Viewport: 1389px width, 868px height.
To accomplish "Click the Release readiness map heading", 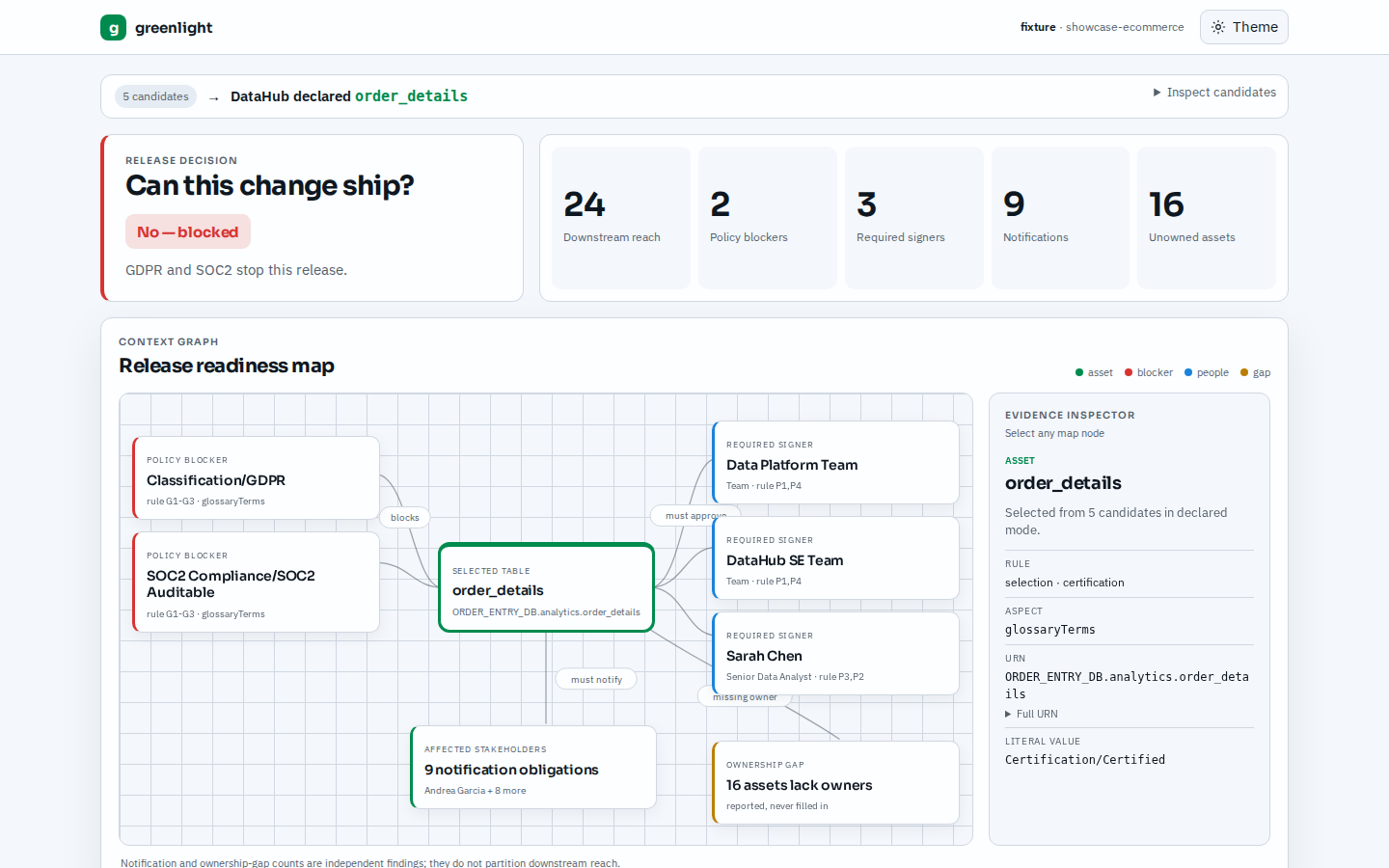I will [x=227, y=366].
